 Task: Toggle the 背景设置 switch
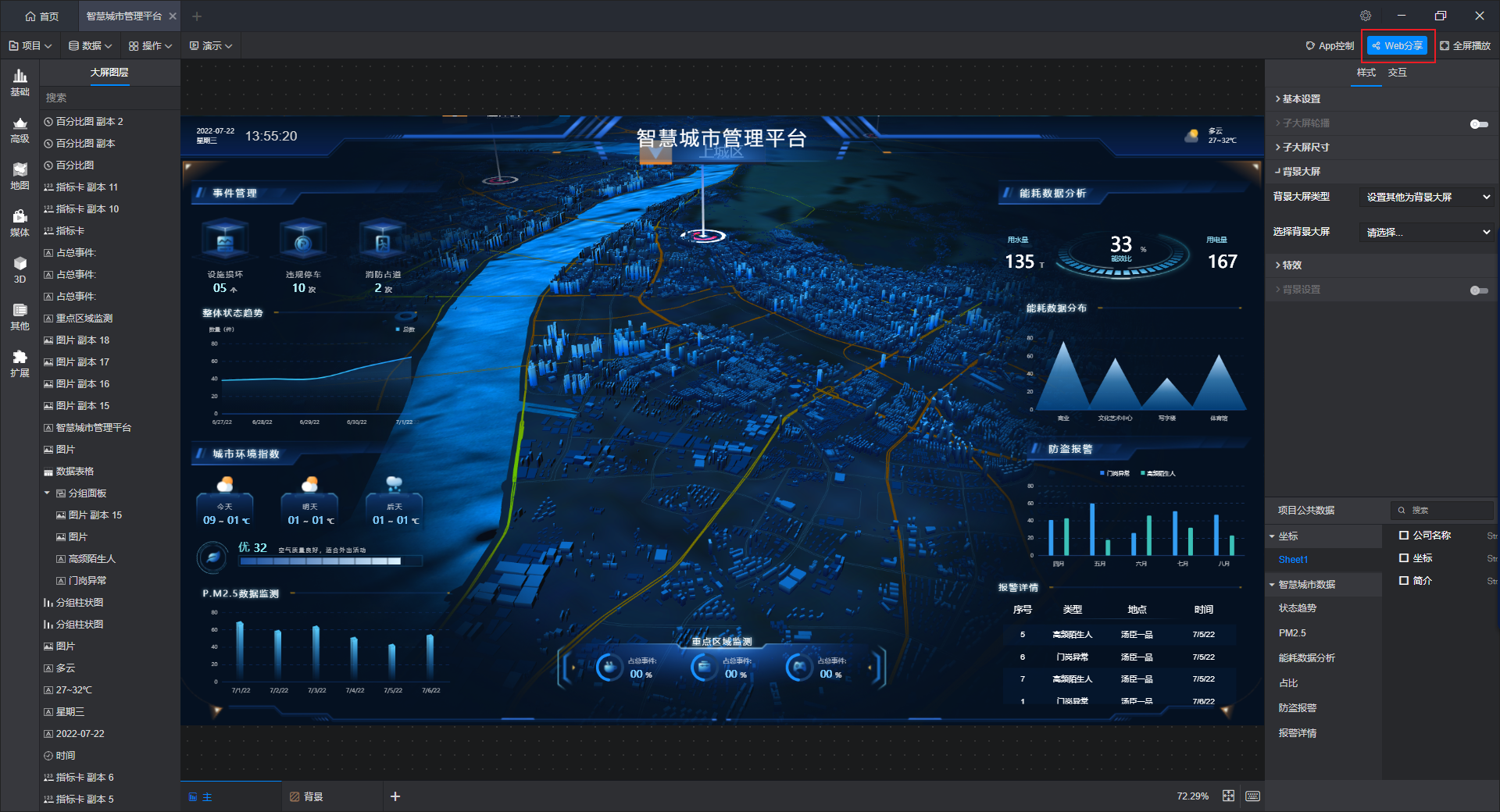point(1478,290)
